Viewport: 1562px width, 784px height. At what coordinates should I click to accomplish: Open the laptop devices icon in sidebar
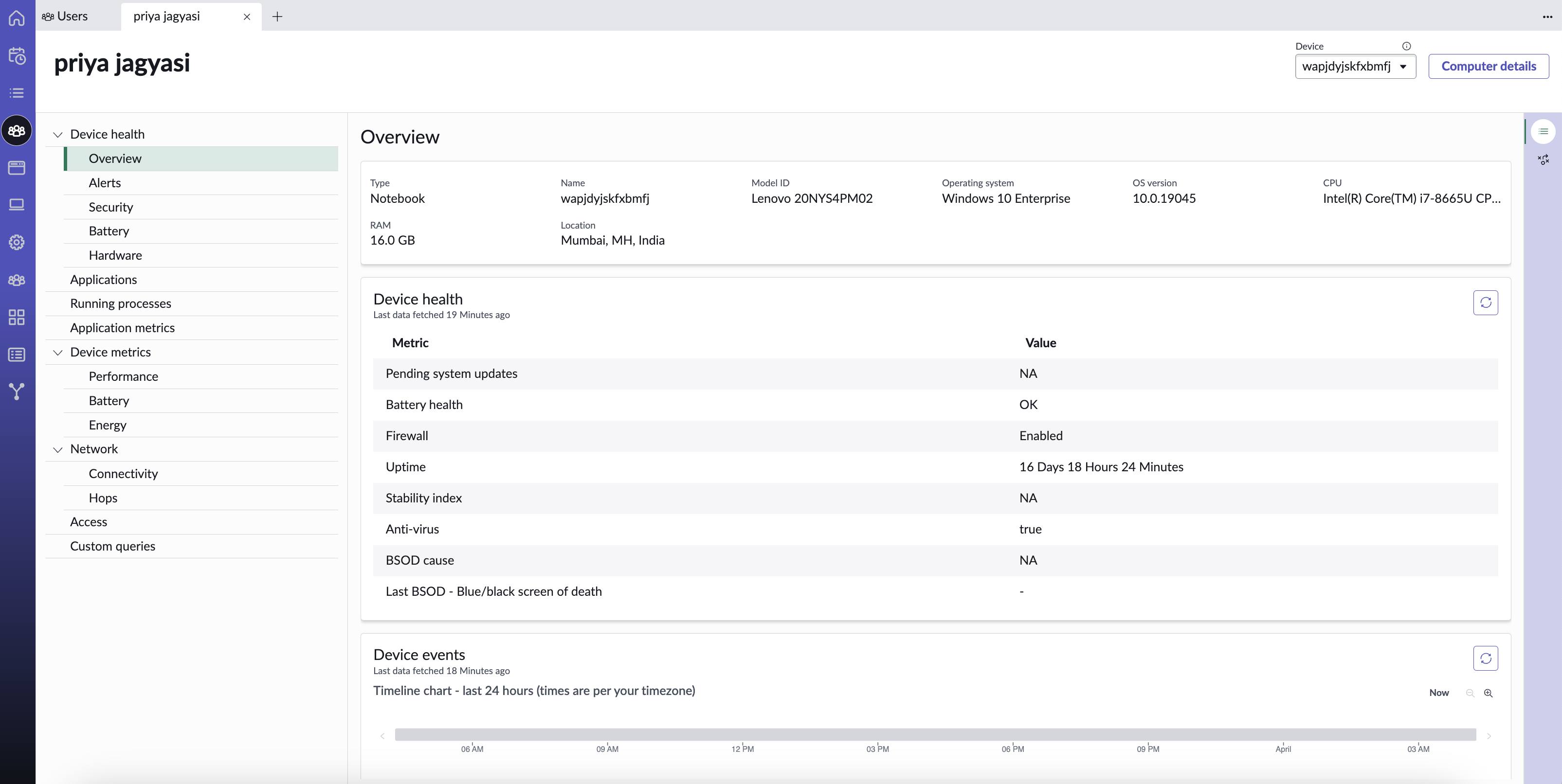(17, 205)
